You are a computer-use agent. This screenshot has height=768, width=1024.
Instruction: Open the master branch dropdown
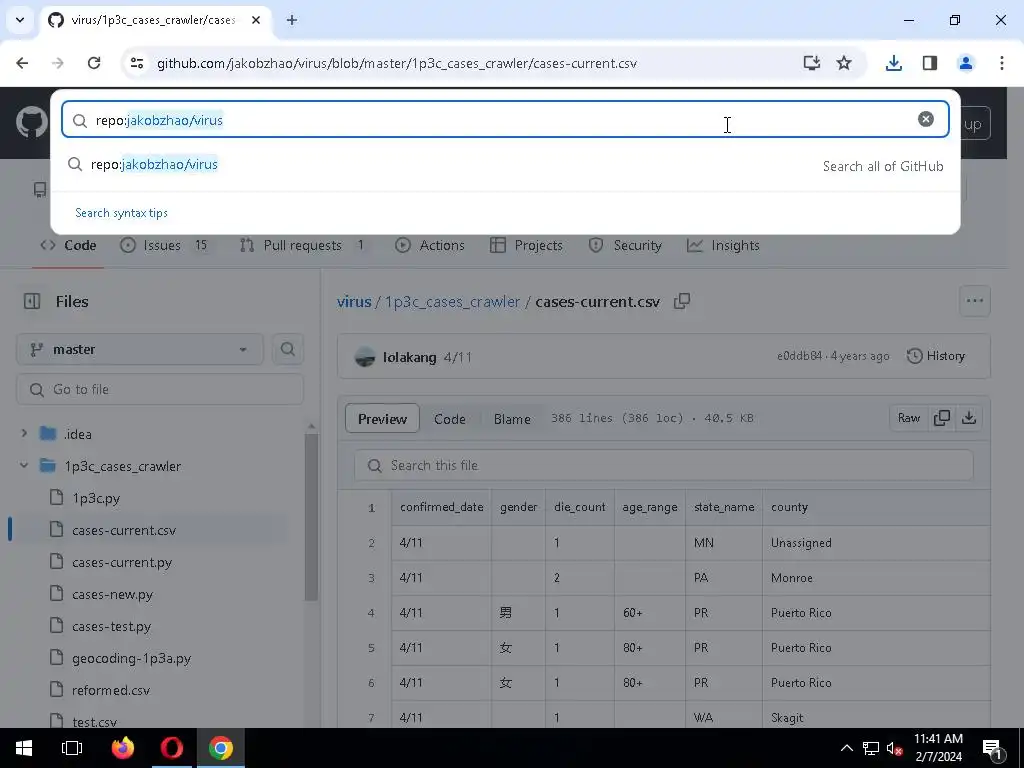[x=140, y=349]
